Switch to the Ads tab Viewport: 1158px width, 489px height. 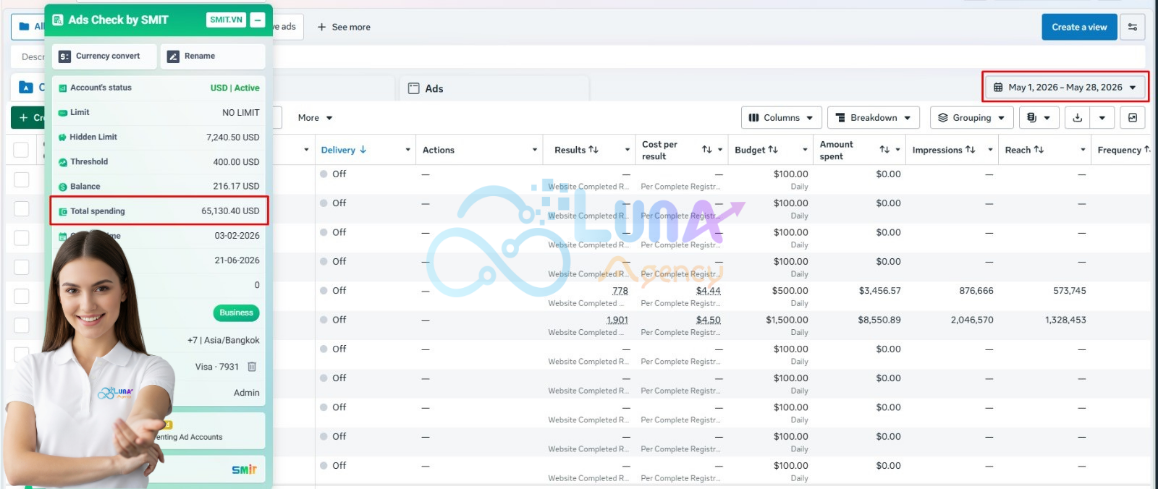point(494,88)
